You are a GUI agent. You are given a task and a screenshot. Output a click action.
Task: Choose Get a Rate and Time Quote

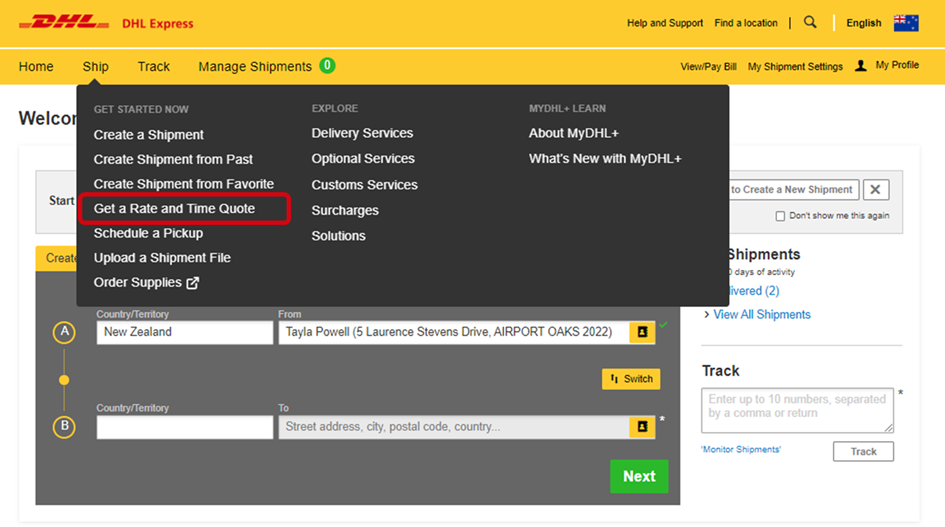[x=174, y=209]
